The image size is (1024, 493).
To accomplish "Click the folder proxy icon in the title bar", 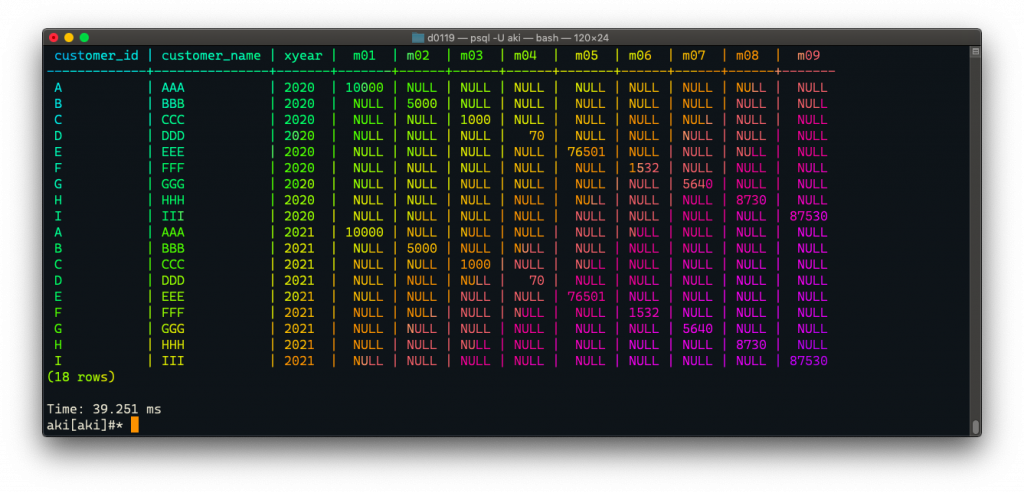I will point(418,37).
